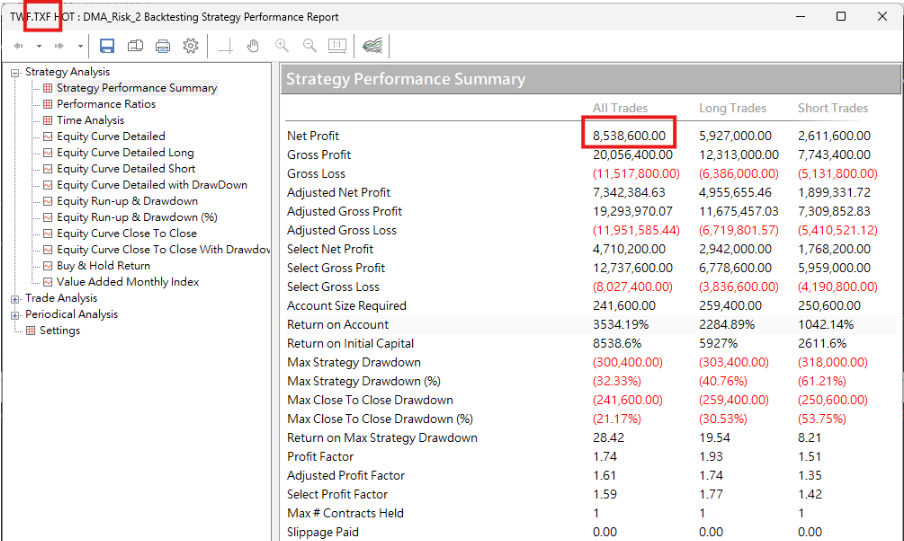Viewport: 904px width, 541px height.
Task: Click Select Profit Factor All Trades value 1.59
Action: (605, 494)
